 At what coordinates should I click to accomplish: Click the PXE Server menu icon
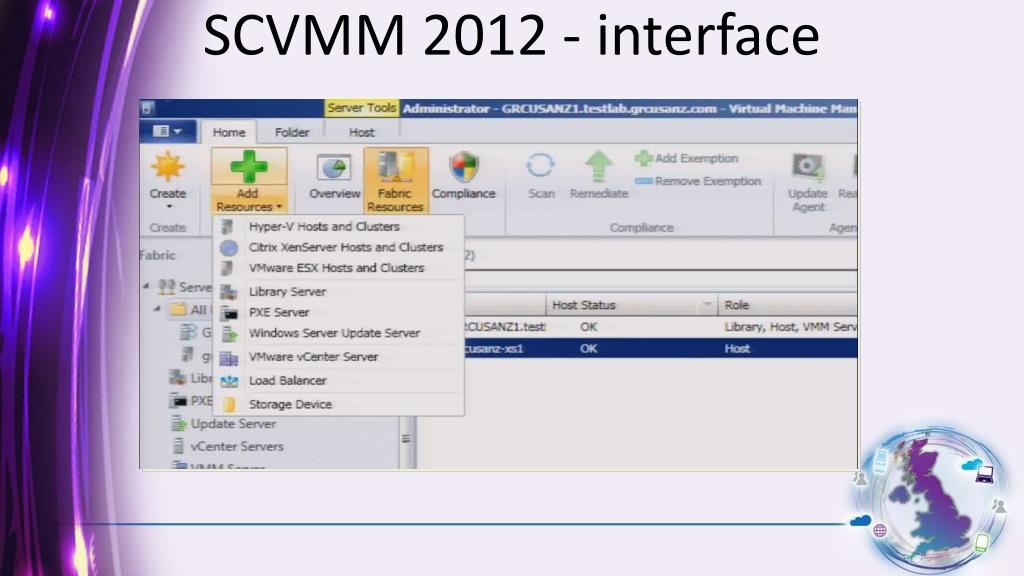pos(229,313)
